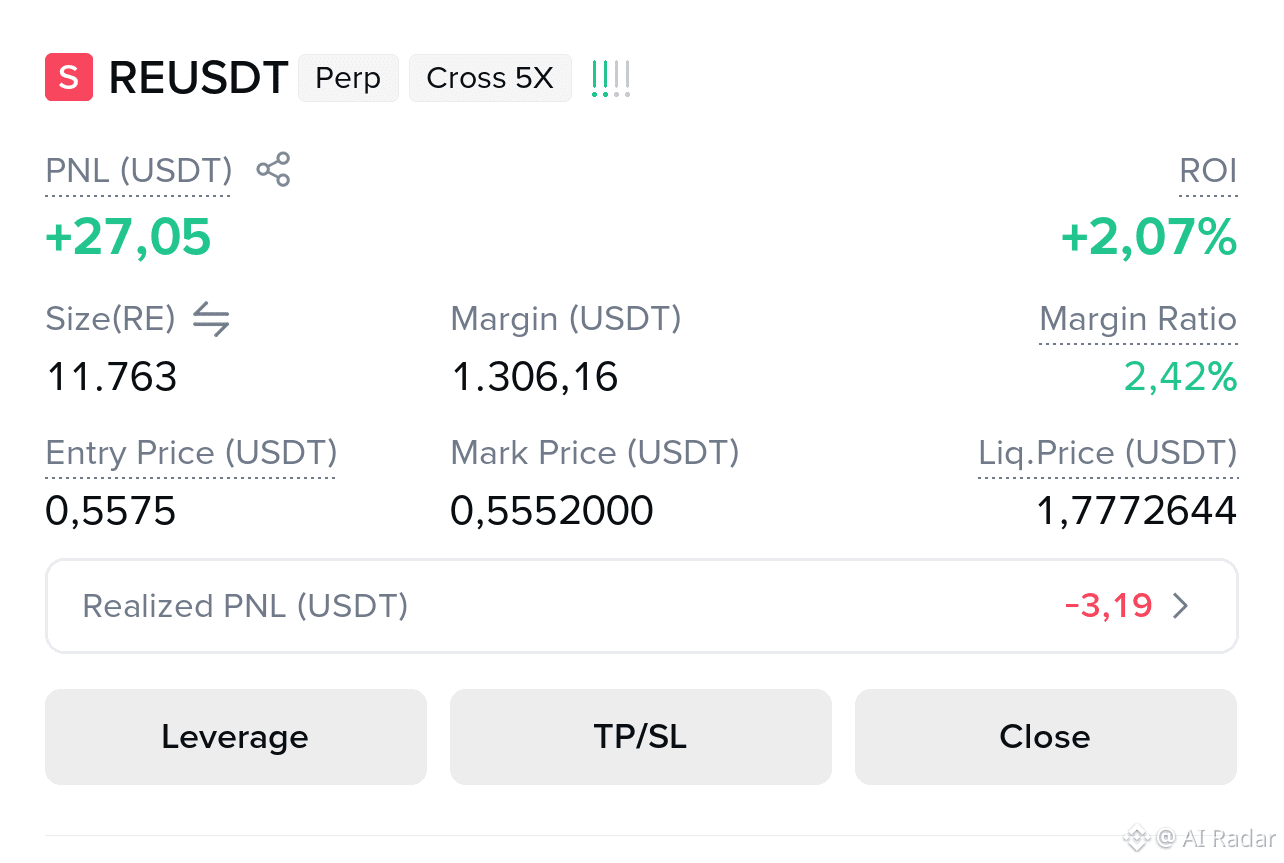Click the Margin Ratio label
The width and height of the screenshot is (1284, 863).
click(x=1138, y=319)
